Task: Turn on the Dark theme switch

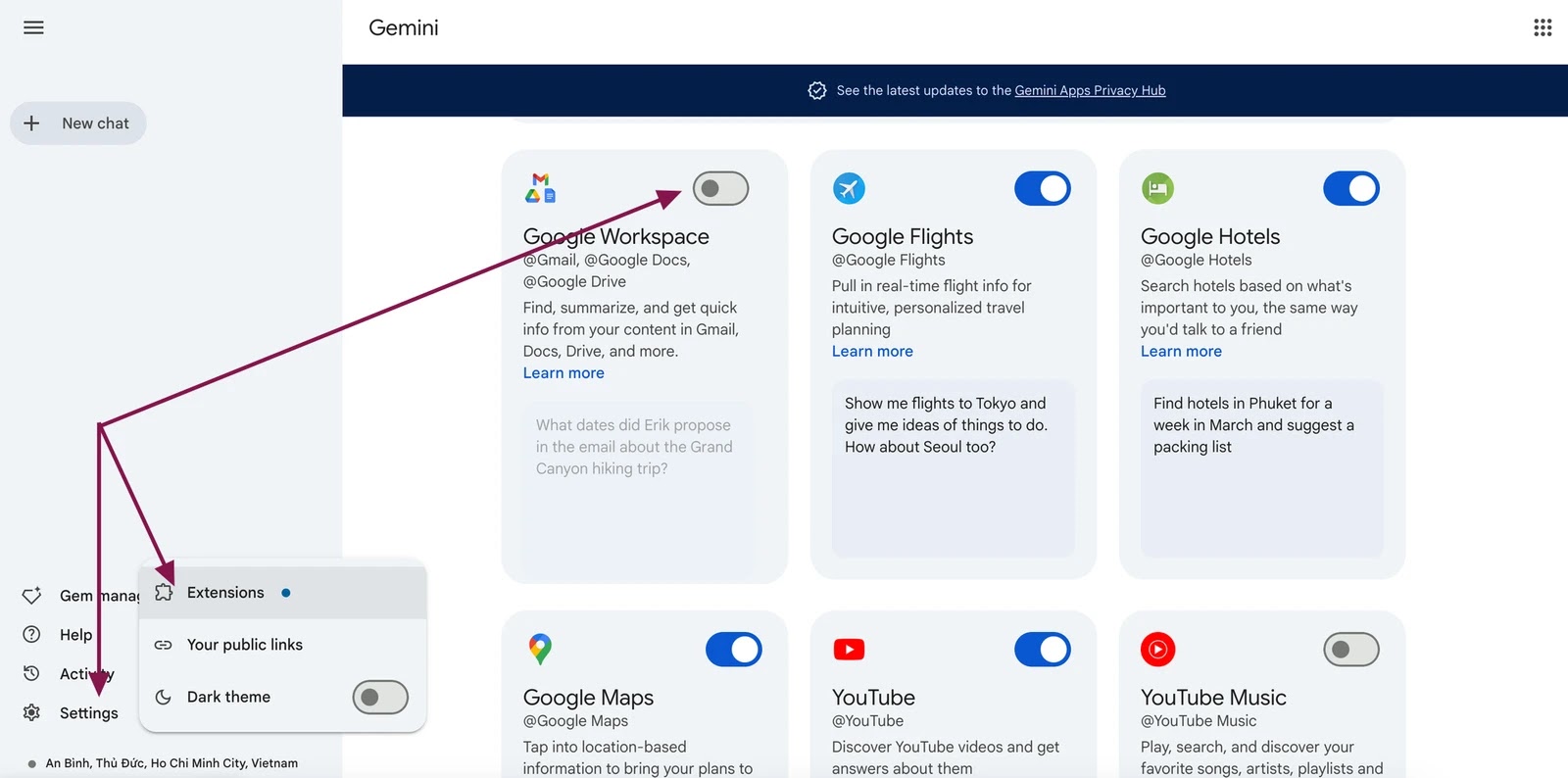Action: tap(380, 697)
